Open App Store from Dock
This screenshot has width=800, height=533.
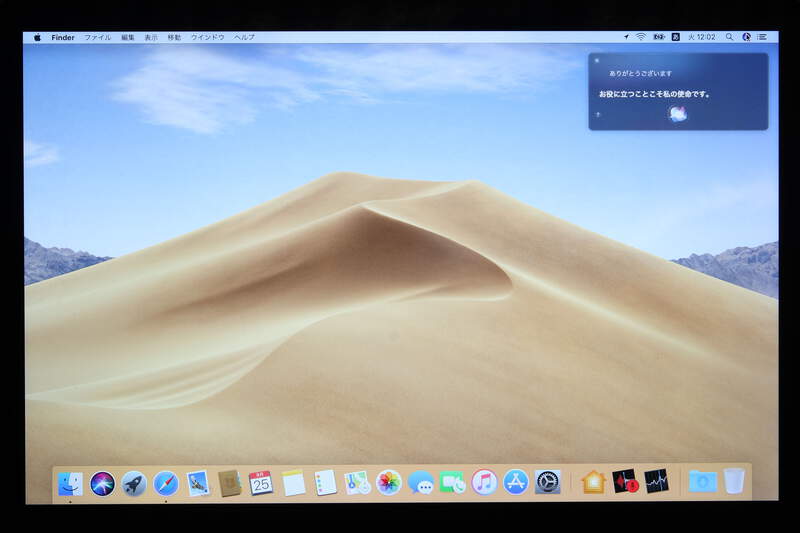(516, 482)
